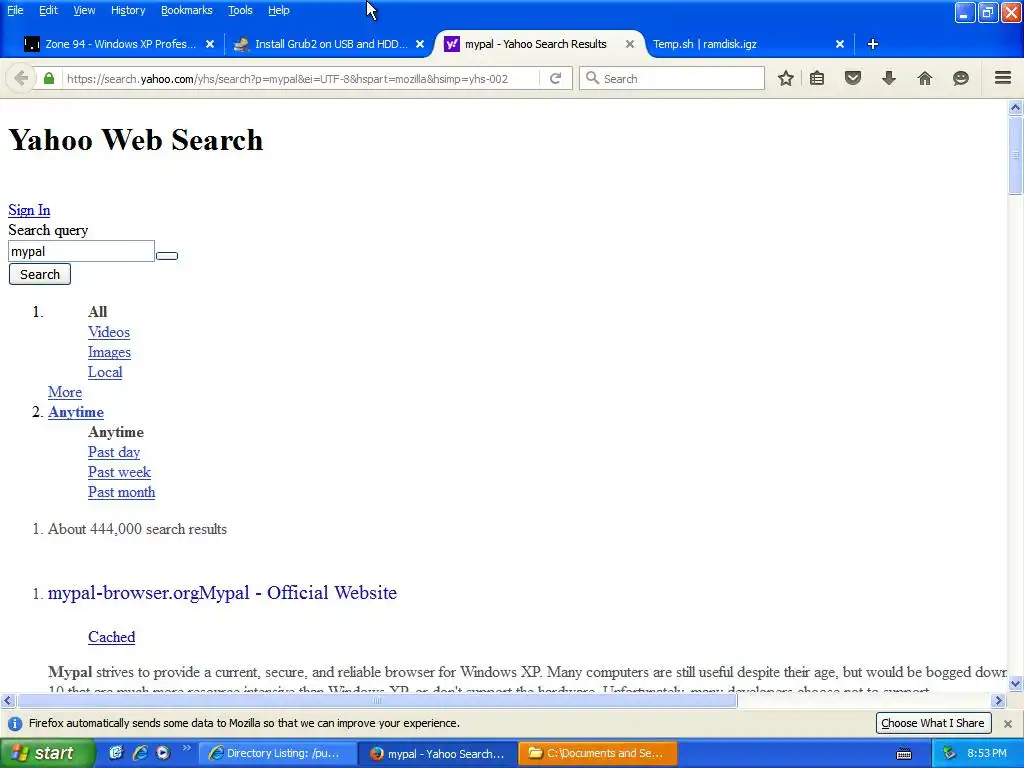Image resolution: width=1024 pixels, height=768 pixels.
Task: Close the Zone 94 Windows XP tab
Action: click(210, 44)
